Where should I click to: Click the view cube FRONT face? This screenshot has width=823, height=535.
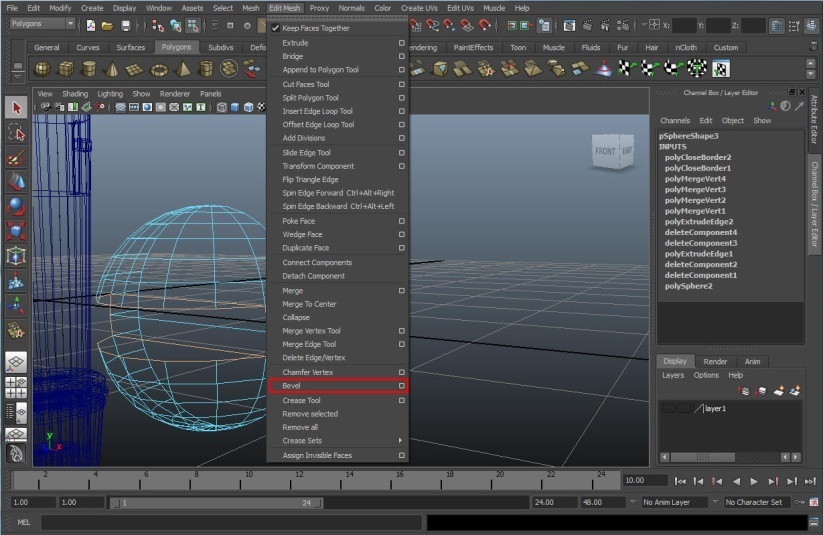point(605,152)
